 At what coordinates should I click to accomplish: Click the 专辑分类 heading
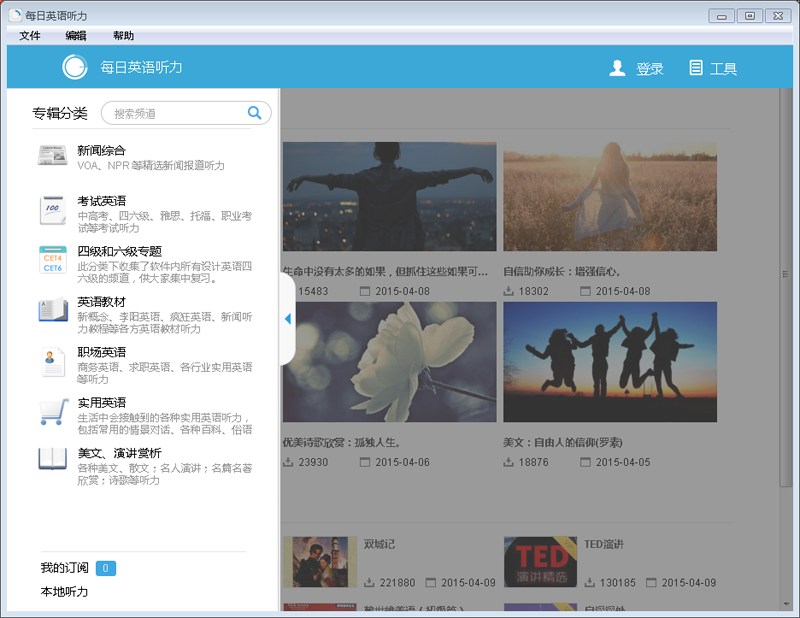pyautogui.click(x=60, y=113)
